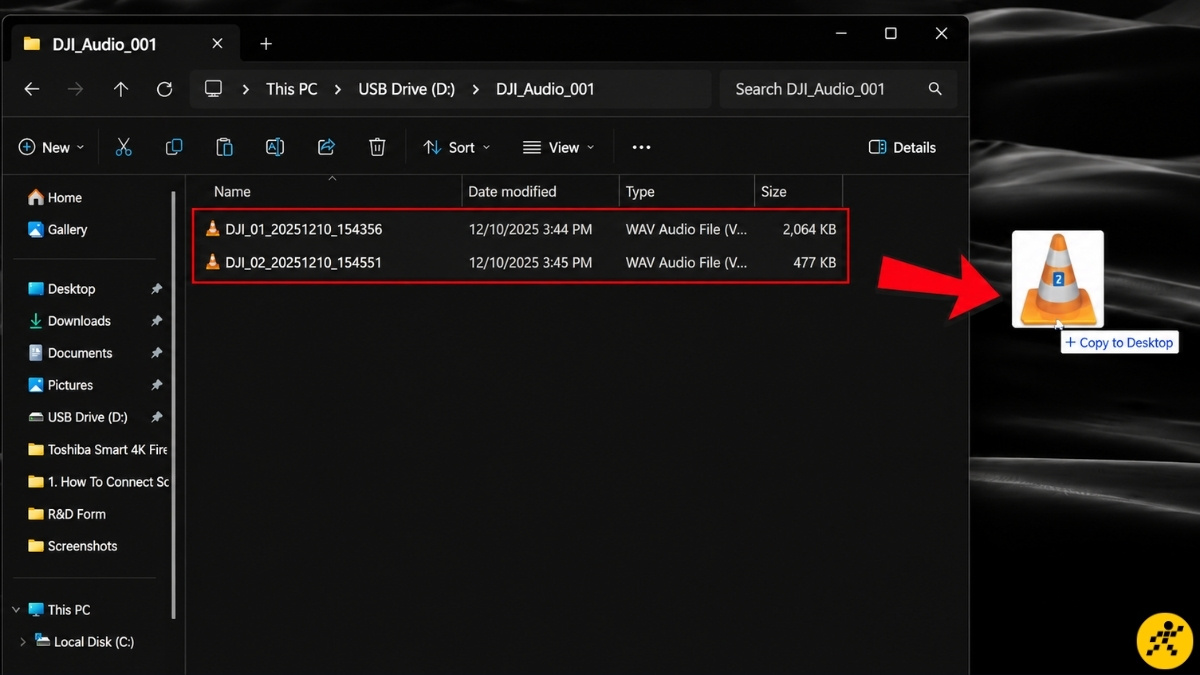Select the DJI_Audio_001 tab

tap(105, 44)
